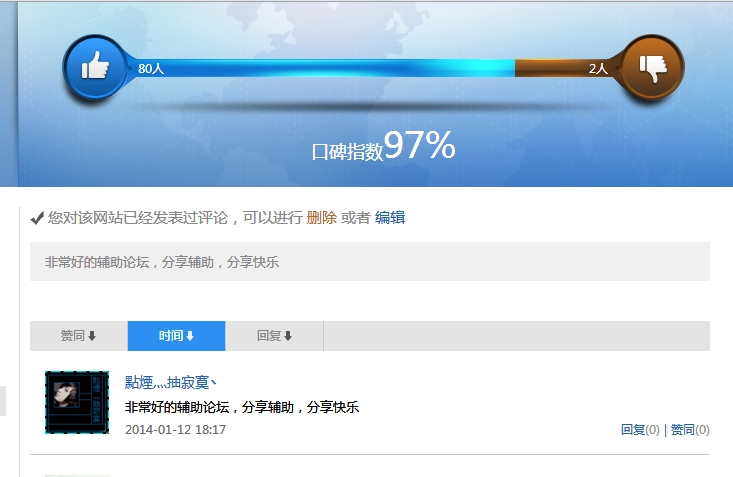The image size is (733, 477).
Task: Click the 2人 count label
Action: [598, 69]
